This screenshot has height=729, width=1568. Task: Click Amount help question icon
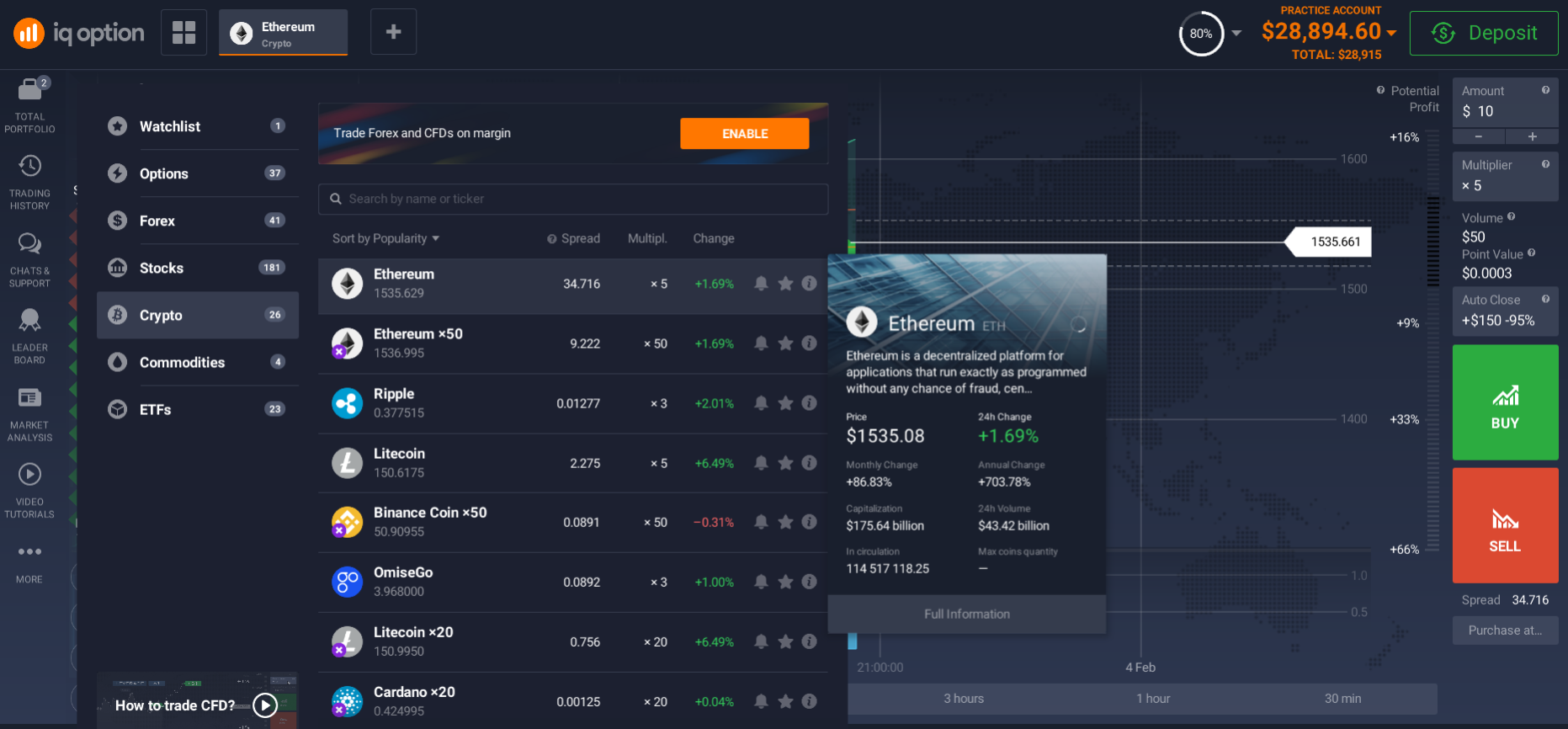(x=1545, y=90)
